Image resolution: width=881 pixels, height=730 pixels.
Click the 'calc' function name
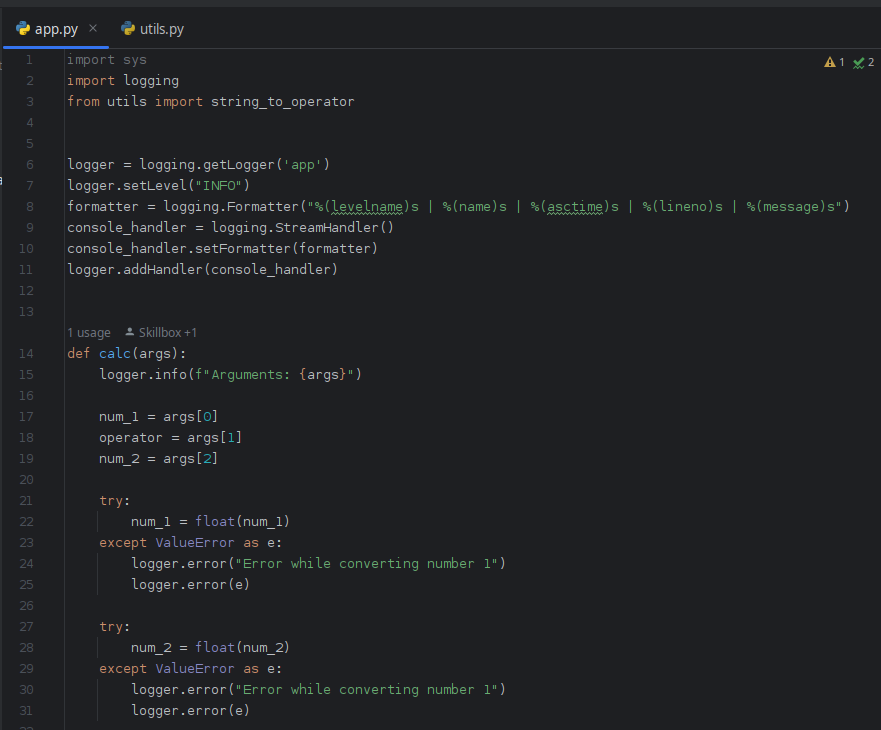[x=115, y=353]
